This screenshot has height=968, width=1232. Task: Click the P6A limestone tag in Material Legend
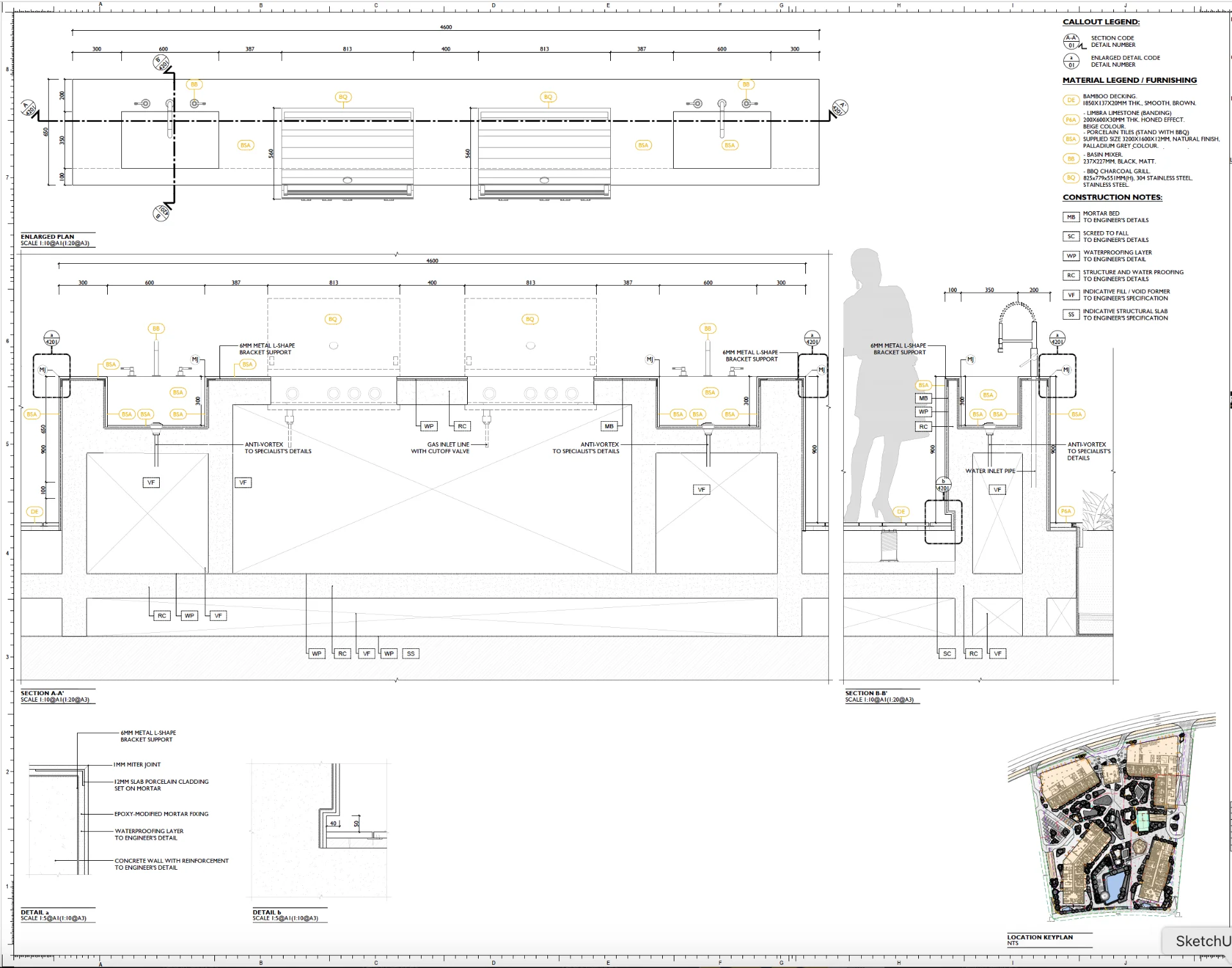pos(1070,120)
